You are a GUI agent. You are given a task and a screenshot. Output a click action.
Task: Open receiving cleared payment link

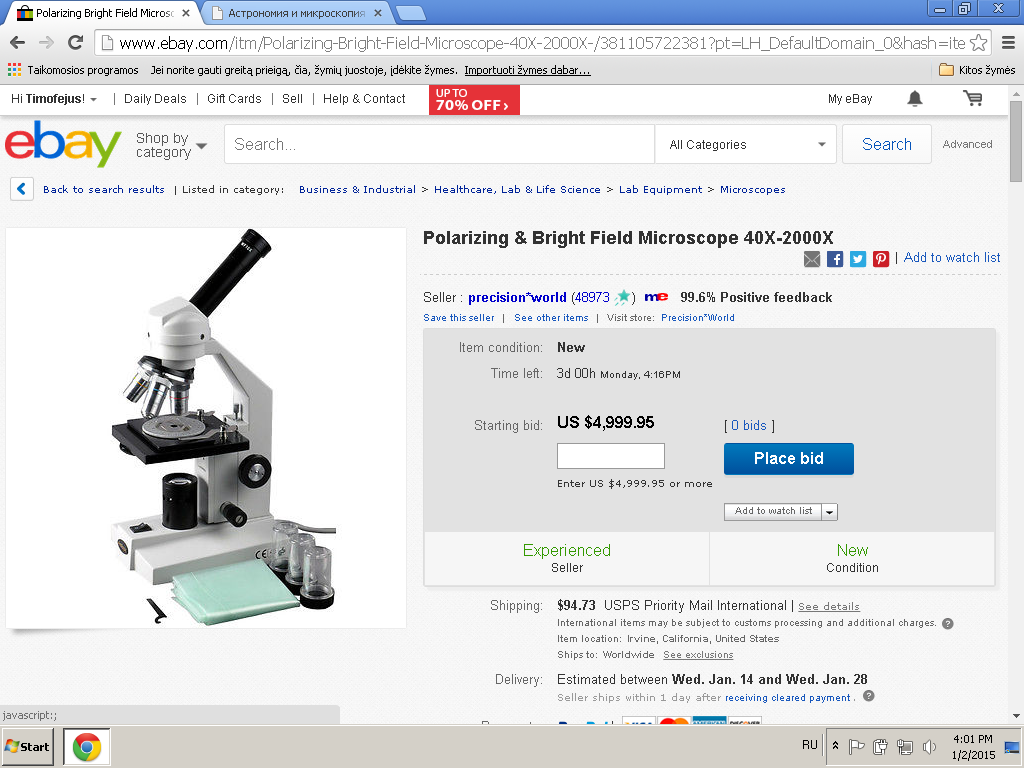coord(788,697)
